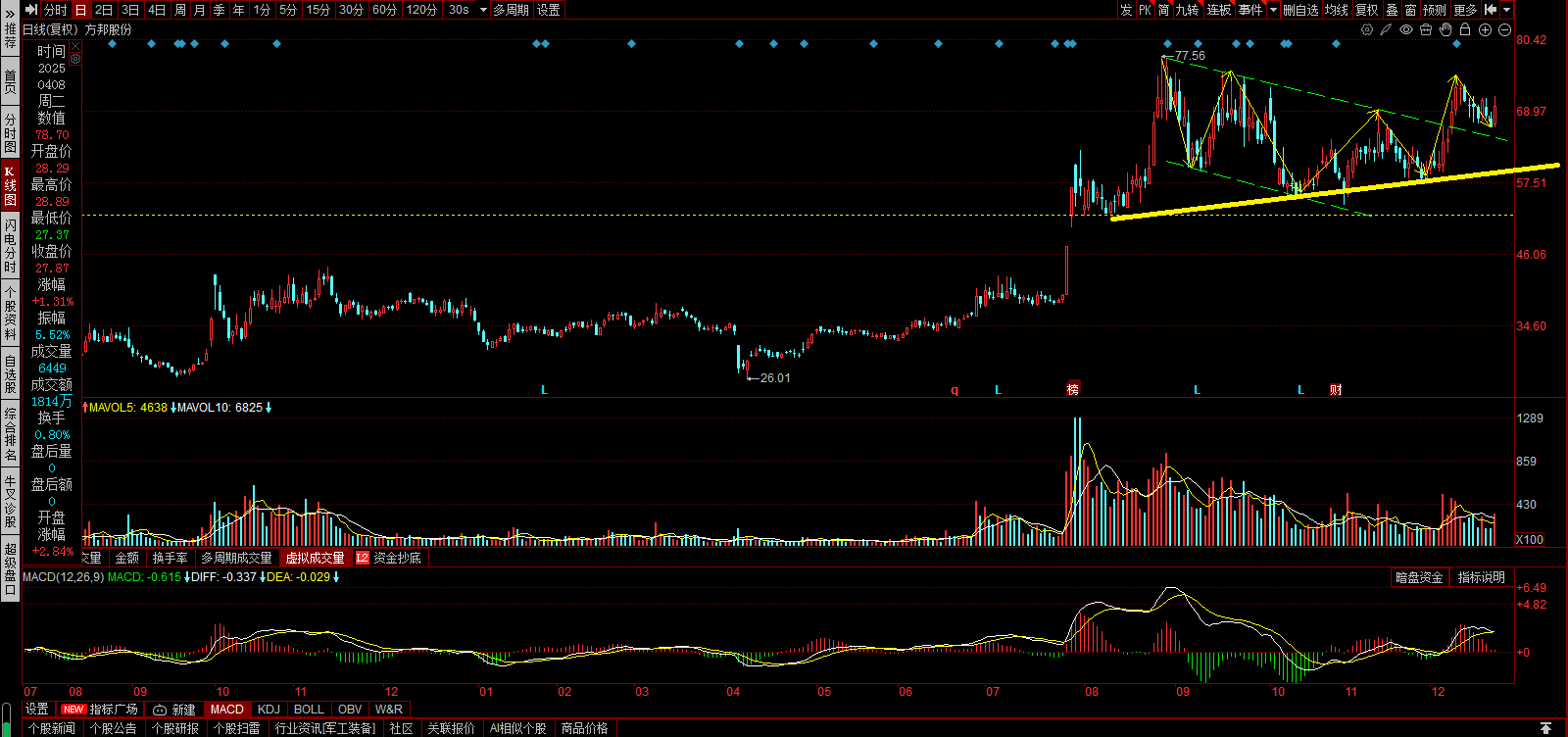Open 分时图 in left sidebar
This screenshot has width=1568, height=737.
tap(10, 133)
